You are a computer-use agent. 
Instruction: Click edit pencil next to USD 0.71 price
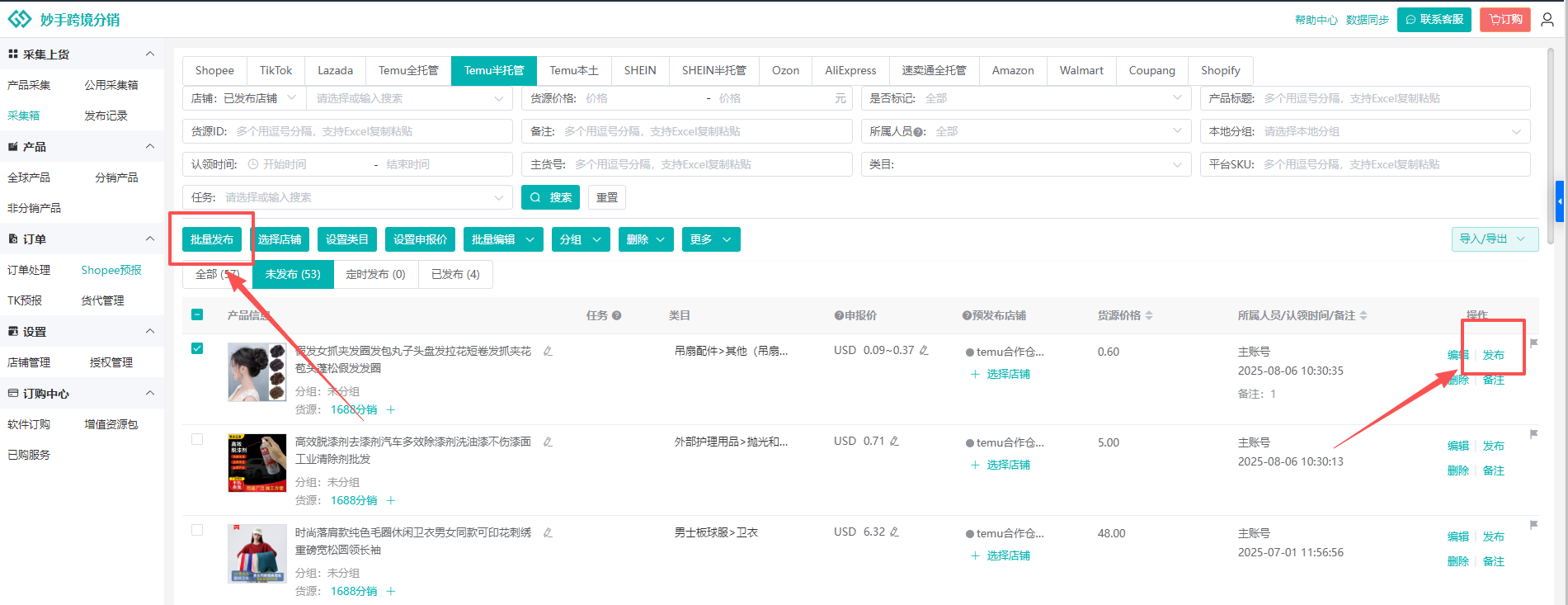coord(894,441)
